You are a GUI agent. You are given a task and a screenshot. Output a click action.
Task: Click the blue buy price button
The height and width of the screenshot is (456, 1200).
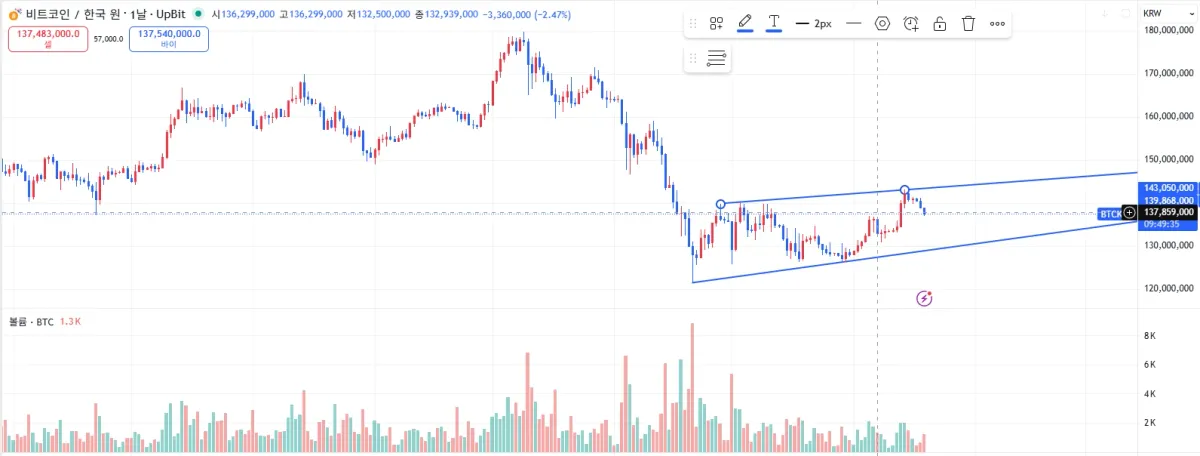168,39
